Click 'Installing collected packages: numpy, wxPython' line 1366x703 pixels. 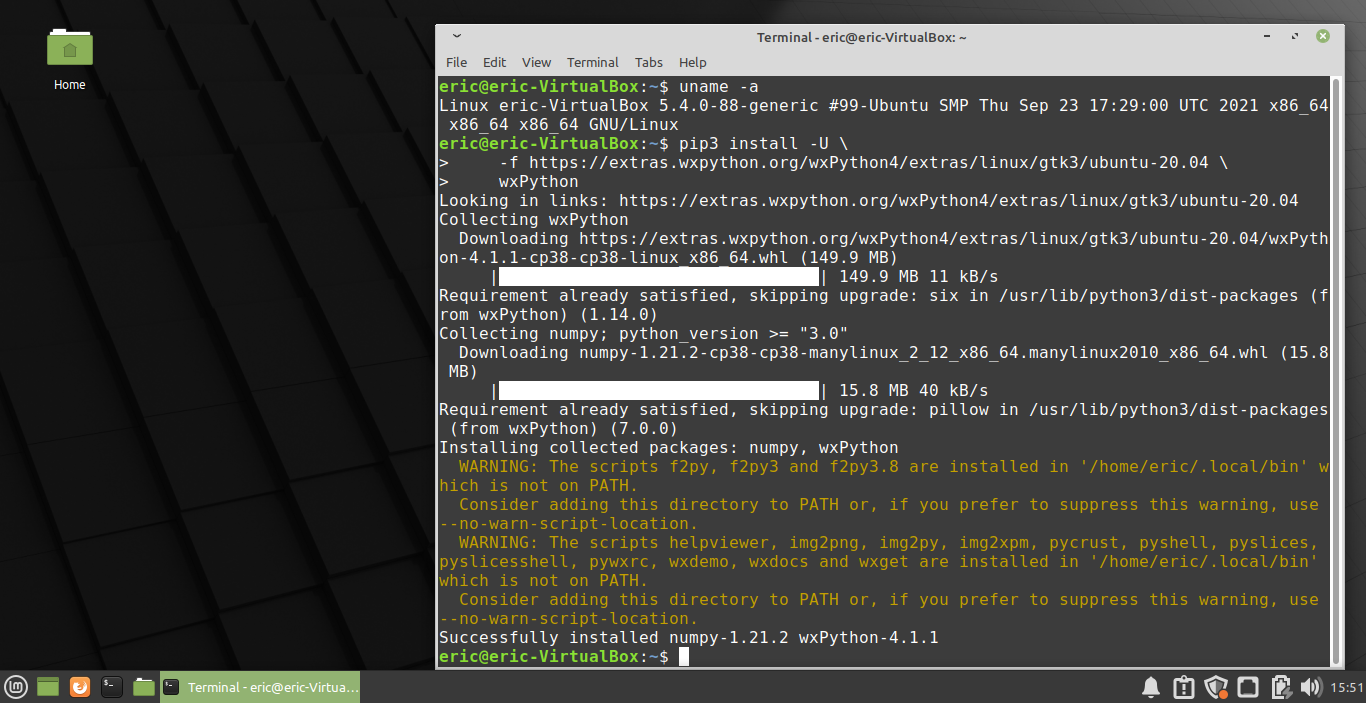(669, 448)
